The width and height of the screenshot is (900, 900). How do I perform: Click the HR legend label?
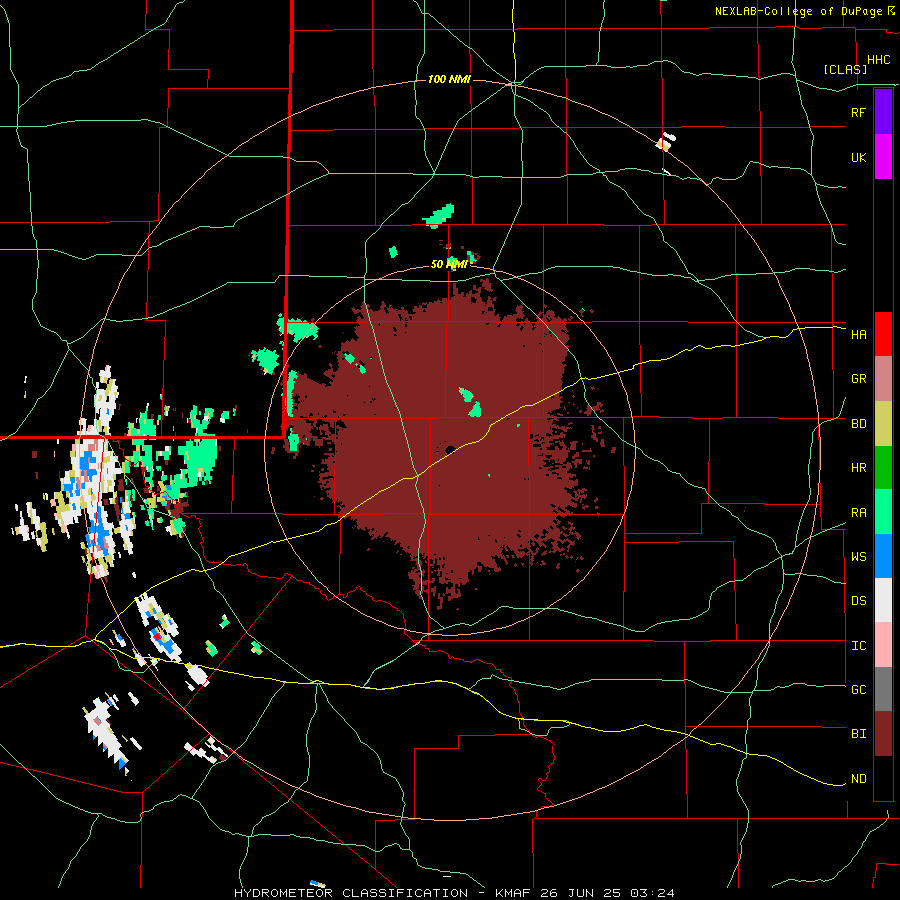point(859,468)
